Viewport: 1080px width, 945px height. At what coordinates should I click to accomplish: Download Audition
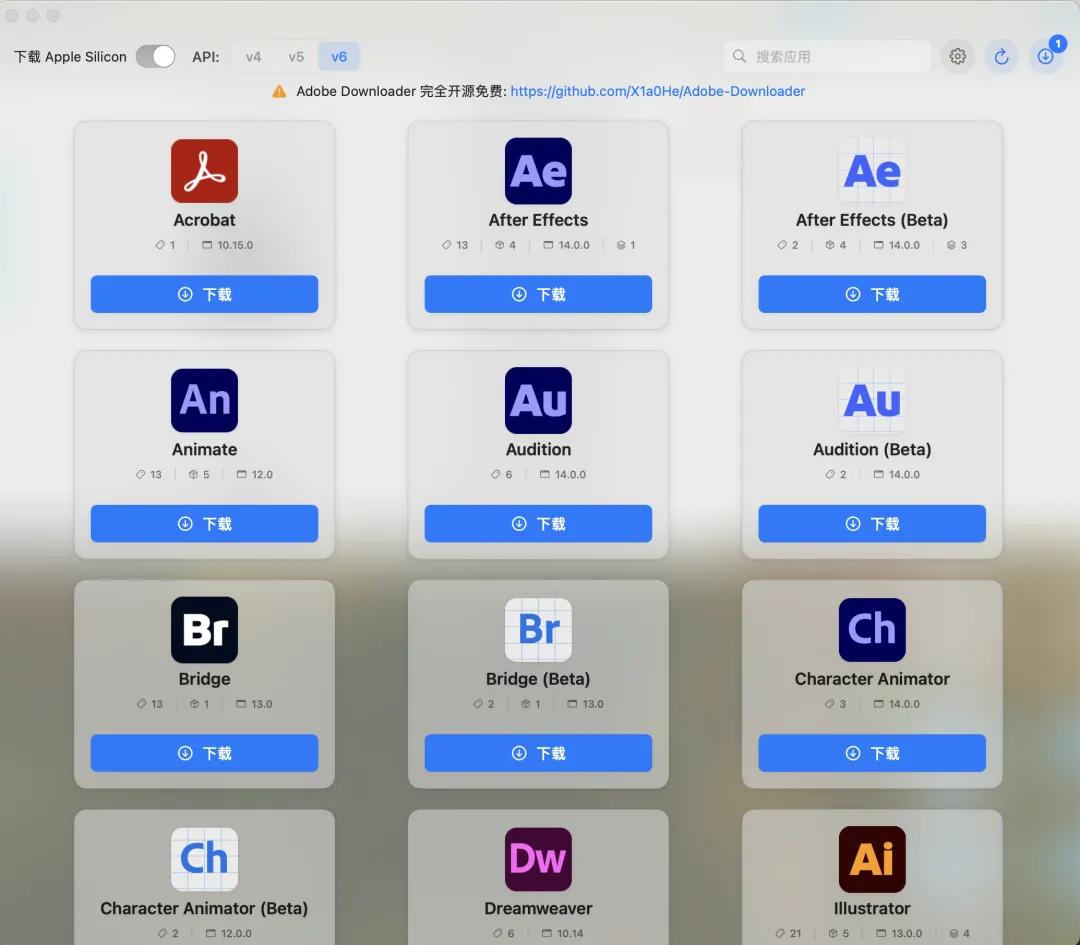tap(538, 523)
